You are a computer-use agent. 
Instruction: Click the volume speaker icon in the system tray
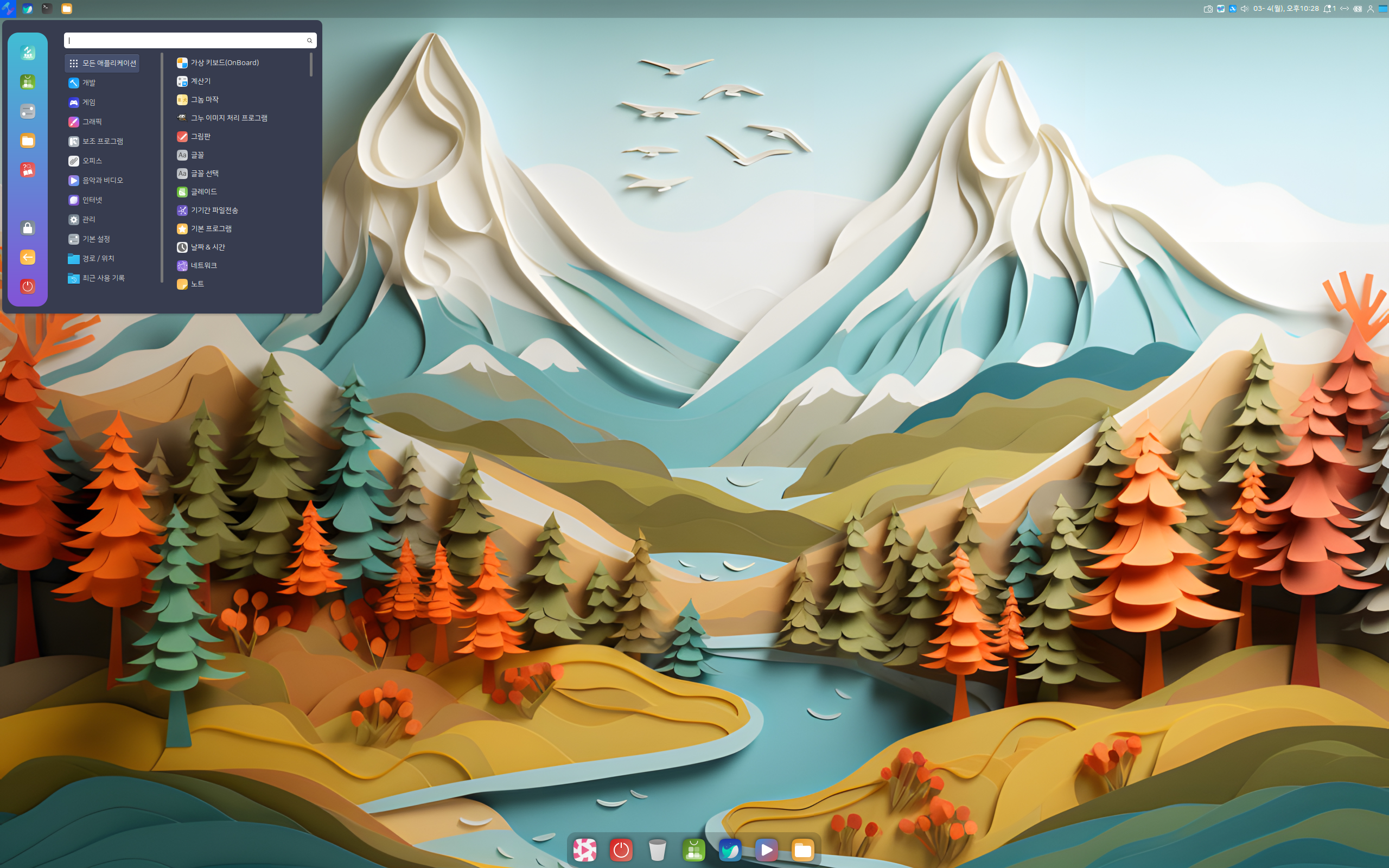(x=1244, y=9)
